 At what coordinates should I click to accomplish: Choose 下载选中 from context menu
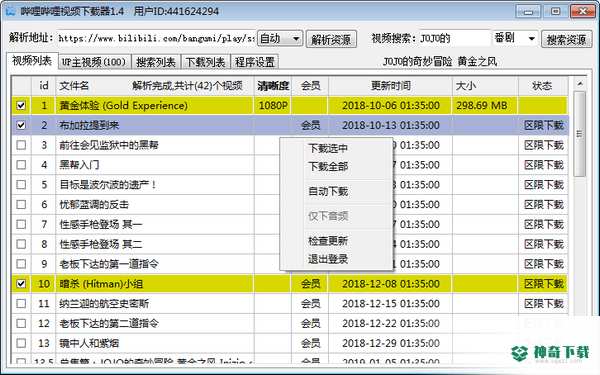point(328,148)
